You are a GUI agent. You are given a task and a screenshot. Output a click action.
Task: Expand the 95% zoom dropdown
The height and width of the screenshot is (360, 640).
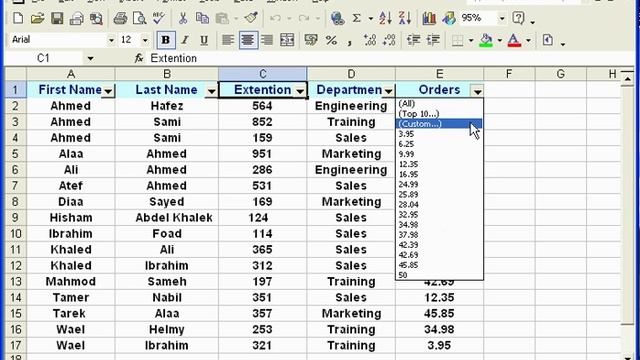(x=502, y=18)
